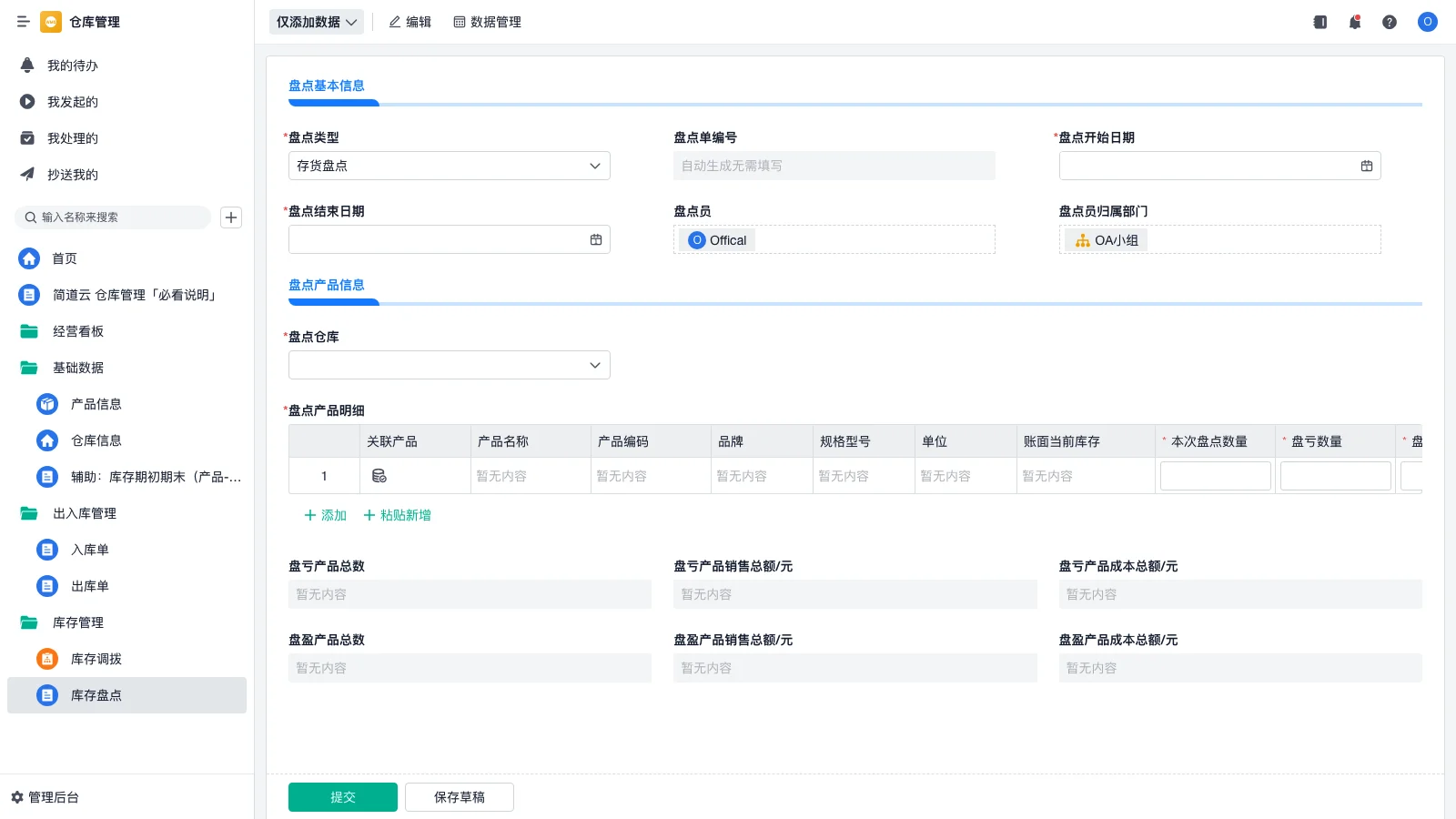Save draft with 保存草稿 button

click(x=460, y=796)
